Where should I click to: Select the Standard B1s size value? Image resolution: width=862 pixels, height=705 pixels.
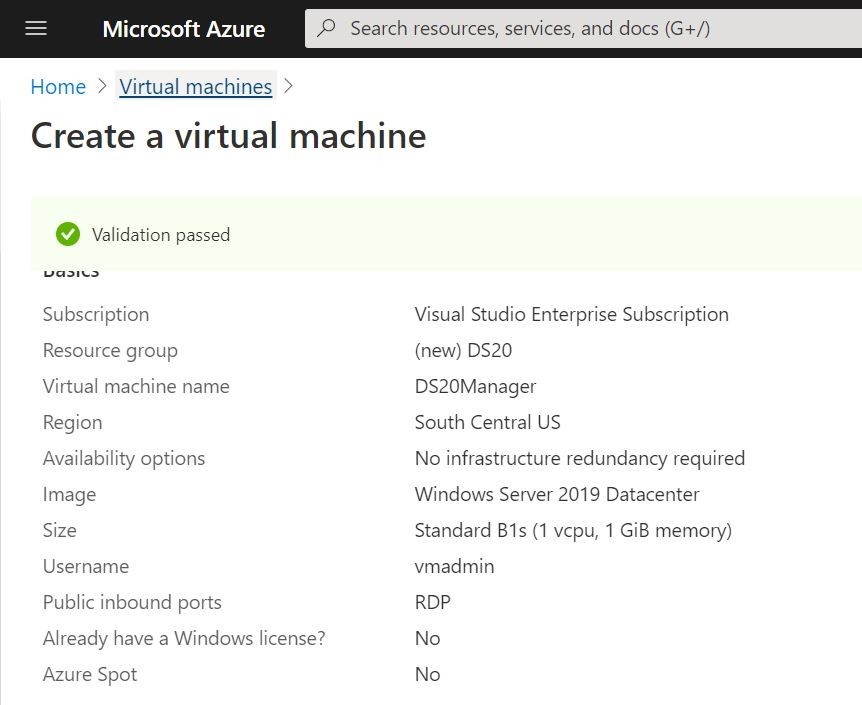(x=573, y=530)
